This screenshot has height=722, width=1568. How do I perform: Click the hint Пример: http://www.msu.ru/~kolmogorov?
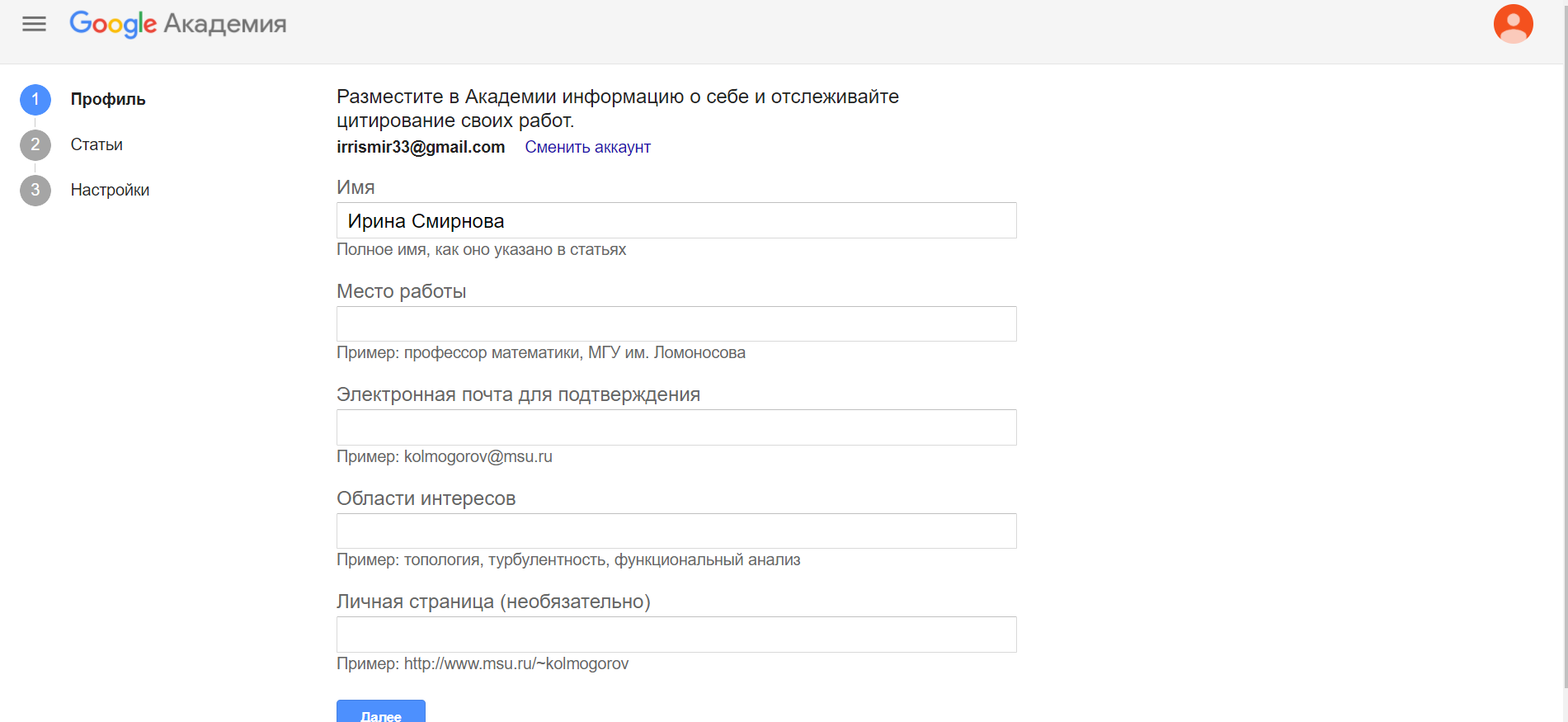click(483, 663)
